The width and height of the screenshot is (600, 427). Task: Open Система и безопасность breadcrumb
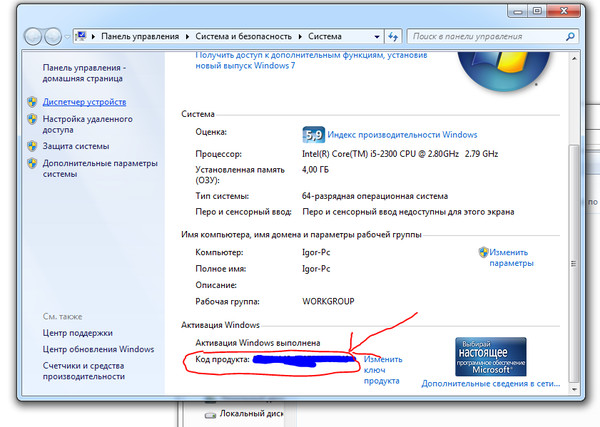coord(243,37)
